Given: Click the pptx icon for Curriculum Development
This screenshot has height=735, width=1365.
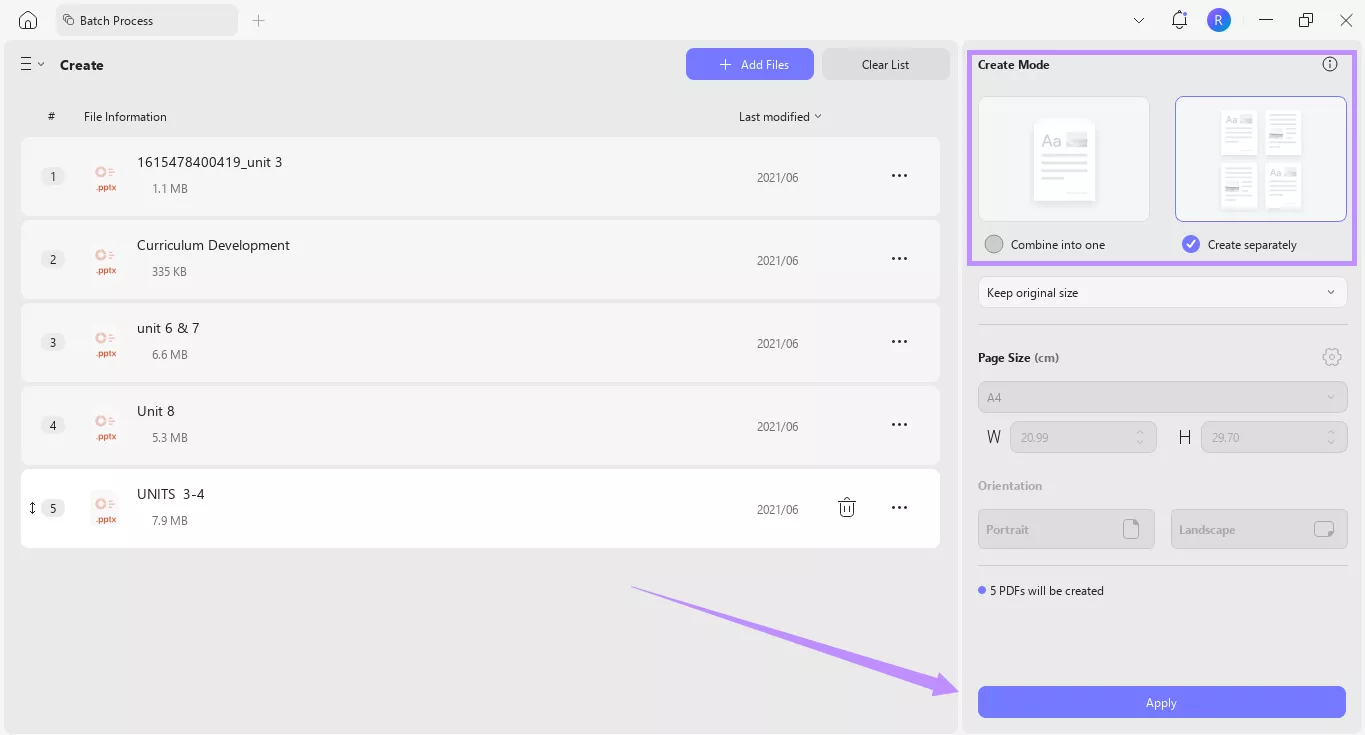Looking at the screenshot, I should click(x=104, y=258).
